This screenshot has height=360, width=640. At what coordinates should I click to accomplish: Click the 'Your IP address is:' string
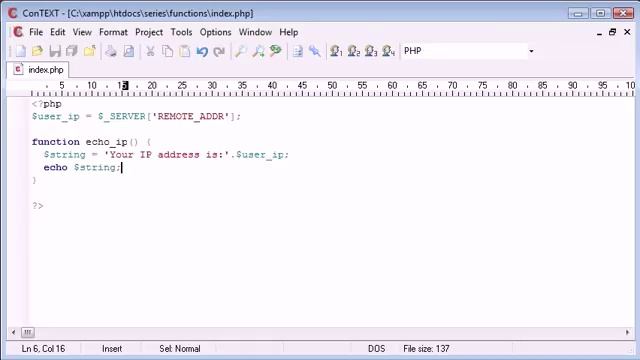coord(167,155)
